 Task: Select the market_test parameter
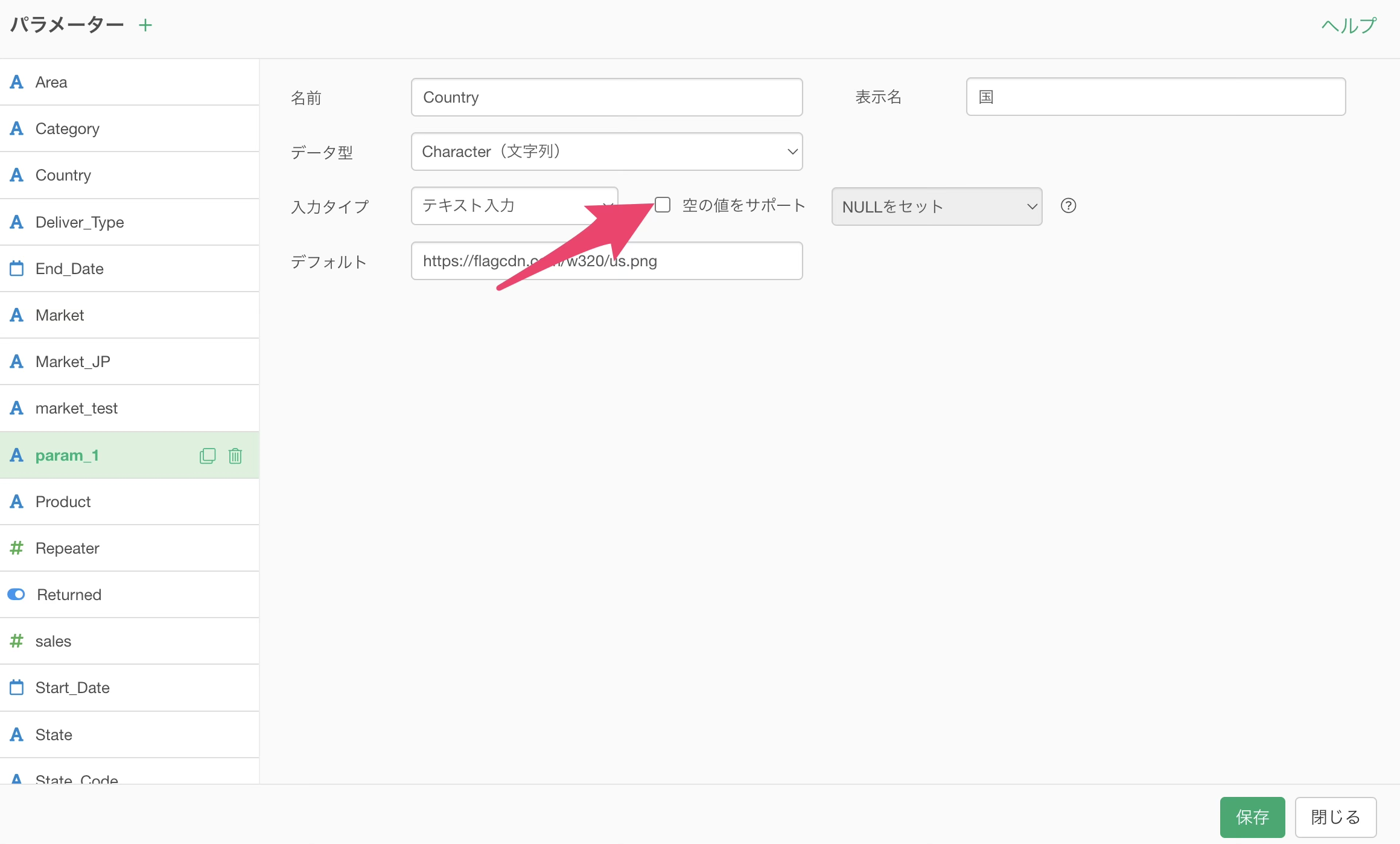[130, 408]
